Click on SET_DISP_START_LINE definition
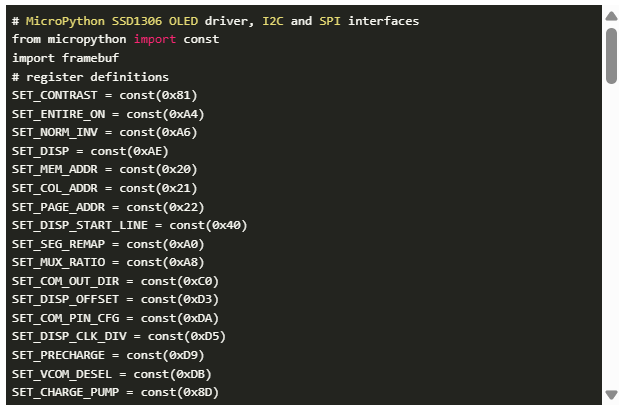Viewport: 619px width, 410px height. pyautogui.click(x=130, y=225)
